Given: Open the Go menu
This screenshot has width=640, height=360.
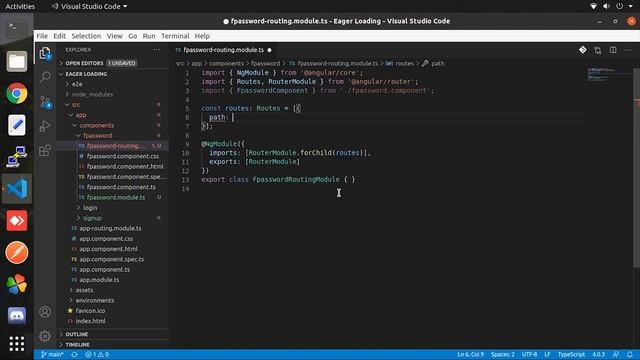Looking at the screenshot, I should click(133, 36).
